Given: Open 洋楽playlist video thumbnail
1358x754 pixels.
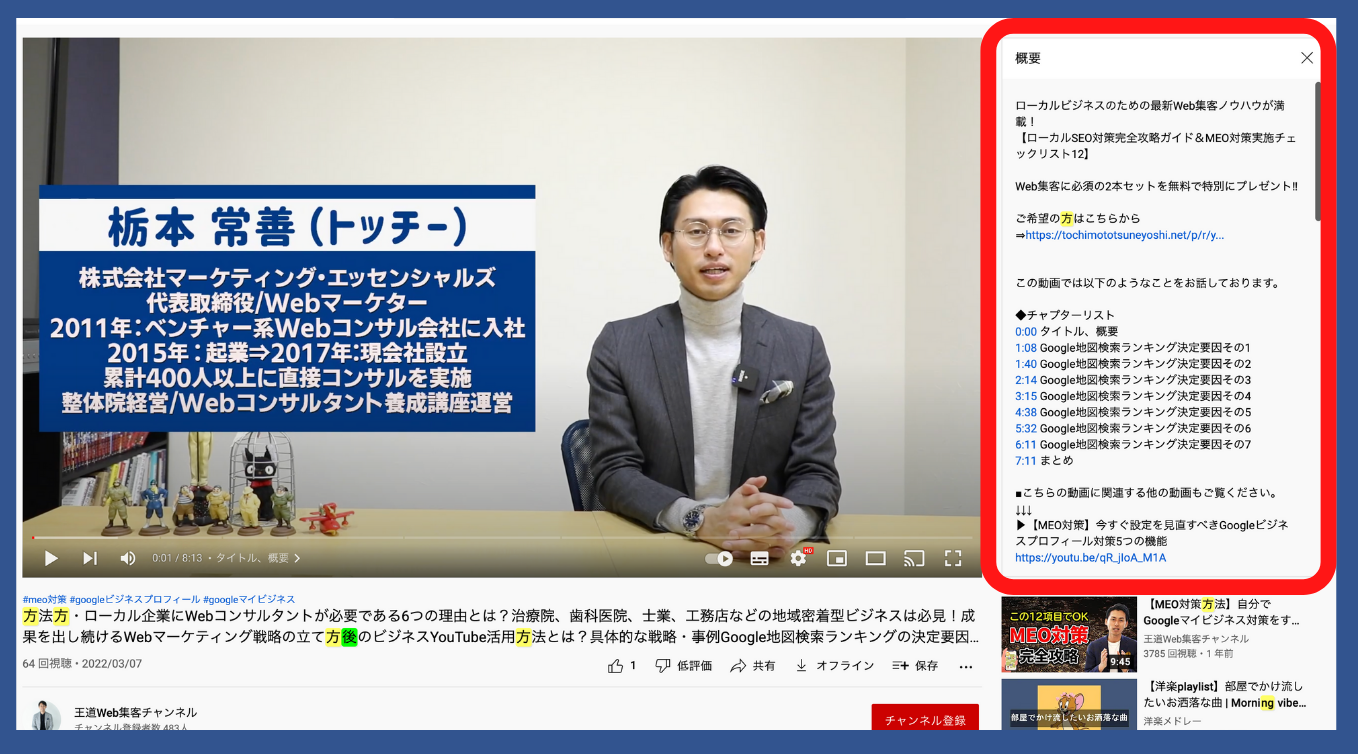Looking at the screenshot, I should pos(1069,705).
